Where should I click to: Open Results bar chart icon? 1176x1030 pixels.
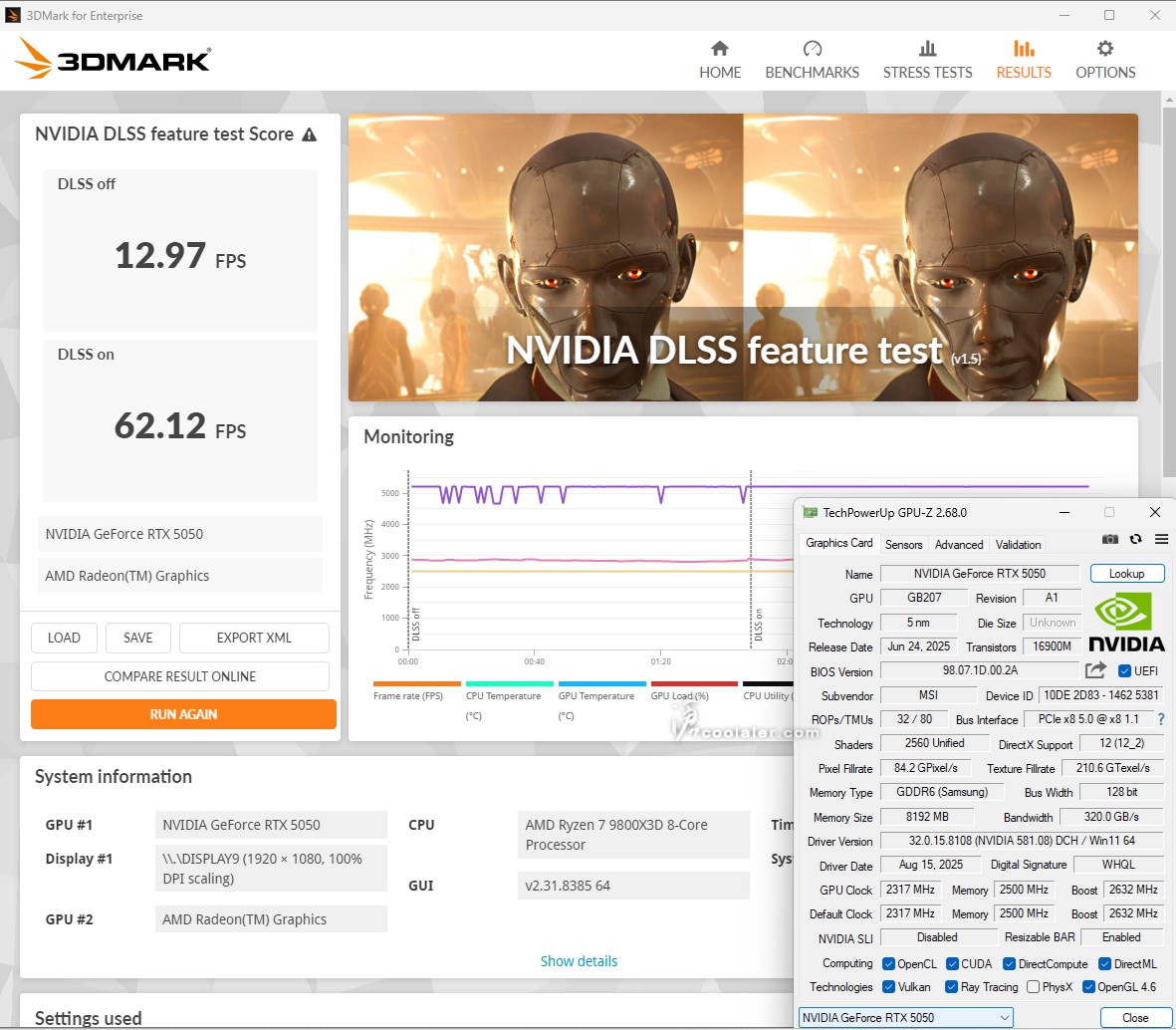(x=1024, y=49)
